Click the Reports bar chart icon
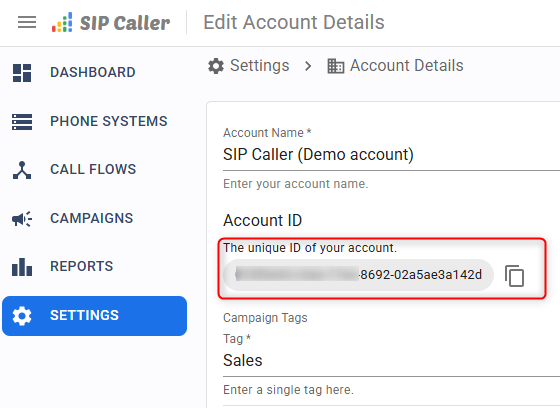 pos(22,267)
